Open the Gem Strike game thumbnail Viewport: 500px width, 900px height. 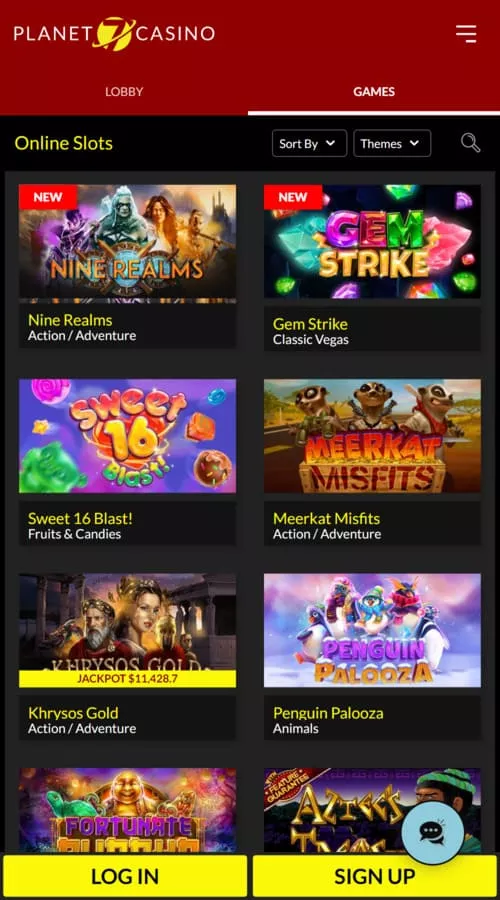coord(372,241)
